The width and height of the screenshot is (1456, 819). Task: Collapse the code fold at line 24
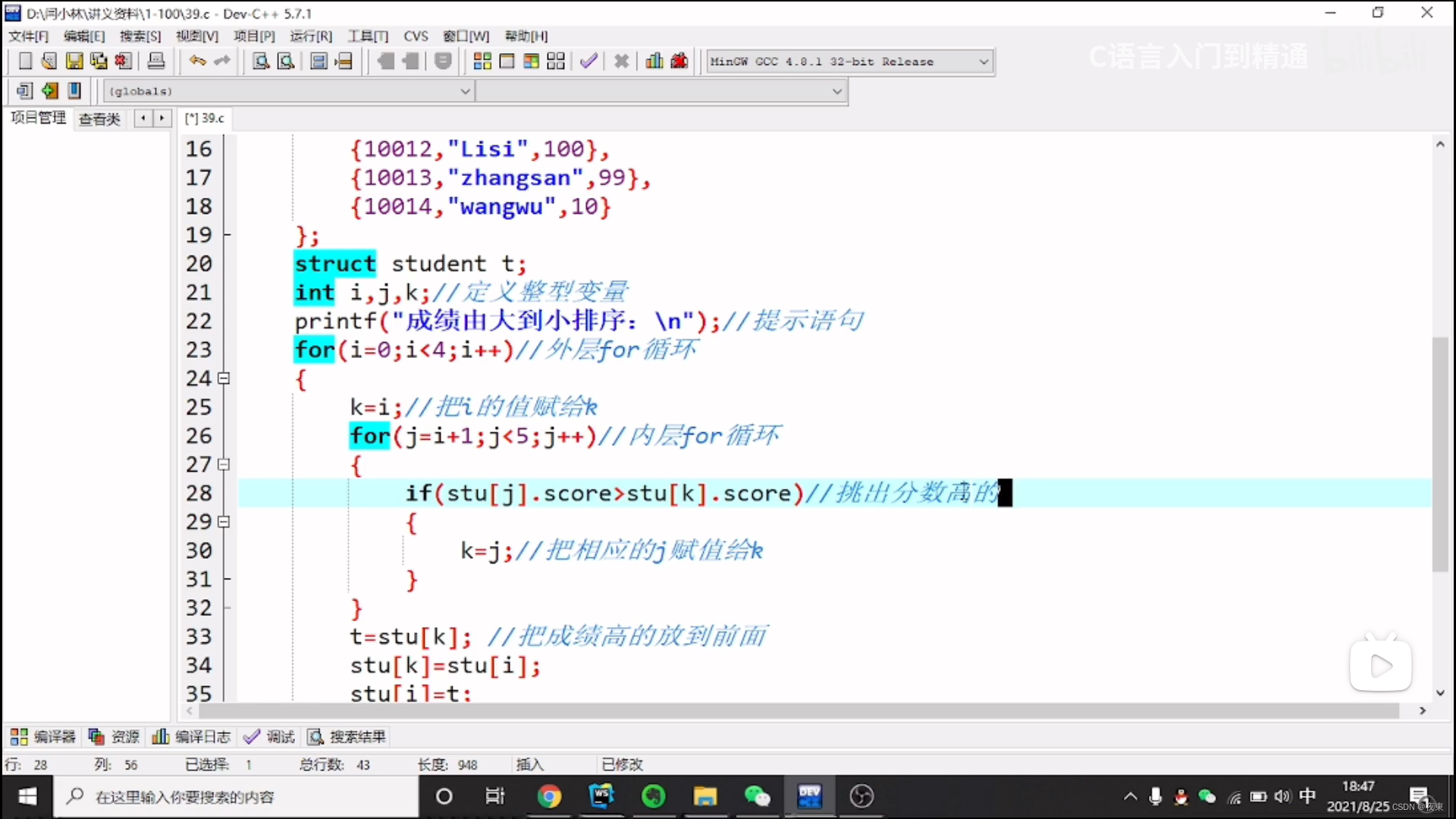pyautogui.click(x=224, y=378)
